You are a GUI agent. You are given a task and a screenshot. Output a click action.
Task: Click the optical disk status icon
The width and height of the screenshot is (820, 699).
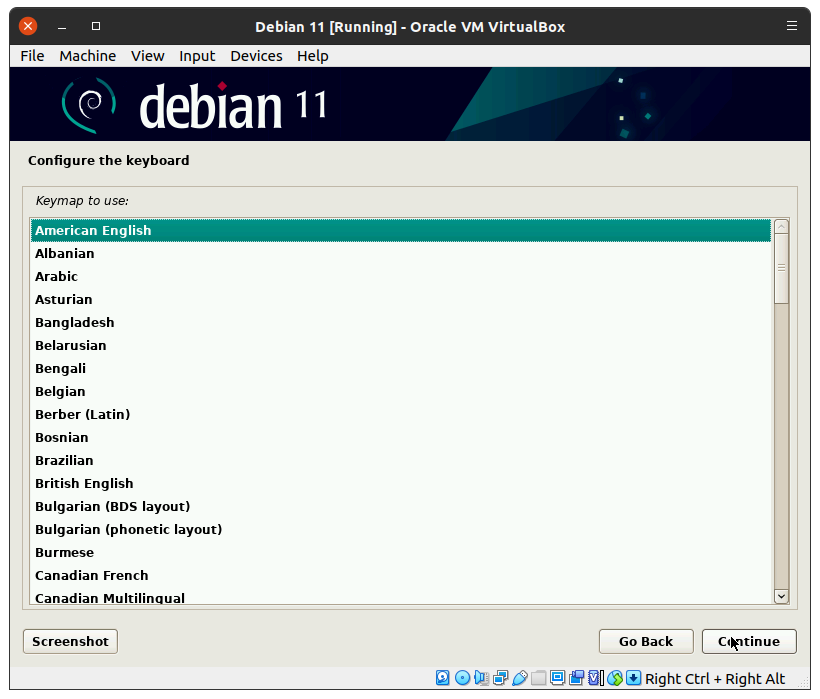pos(462,679)
